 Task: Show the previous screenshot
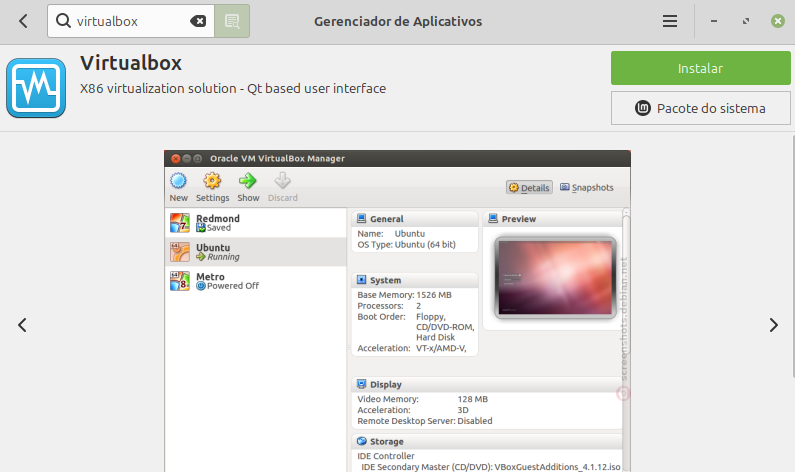(22, 325)
